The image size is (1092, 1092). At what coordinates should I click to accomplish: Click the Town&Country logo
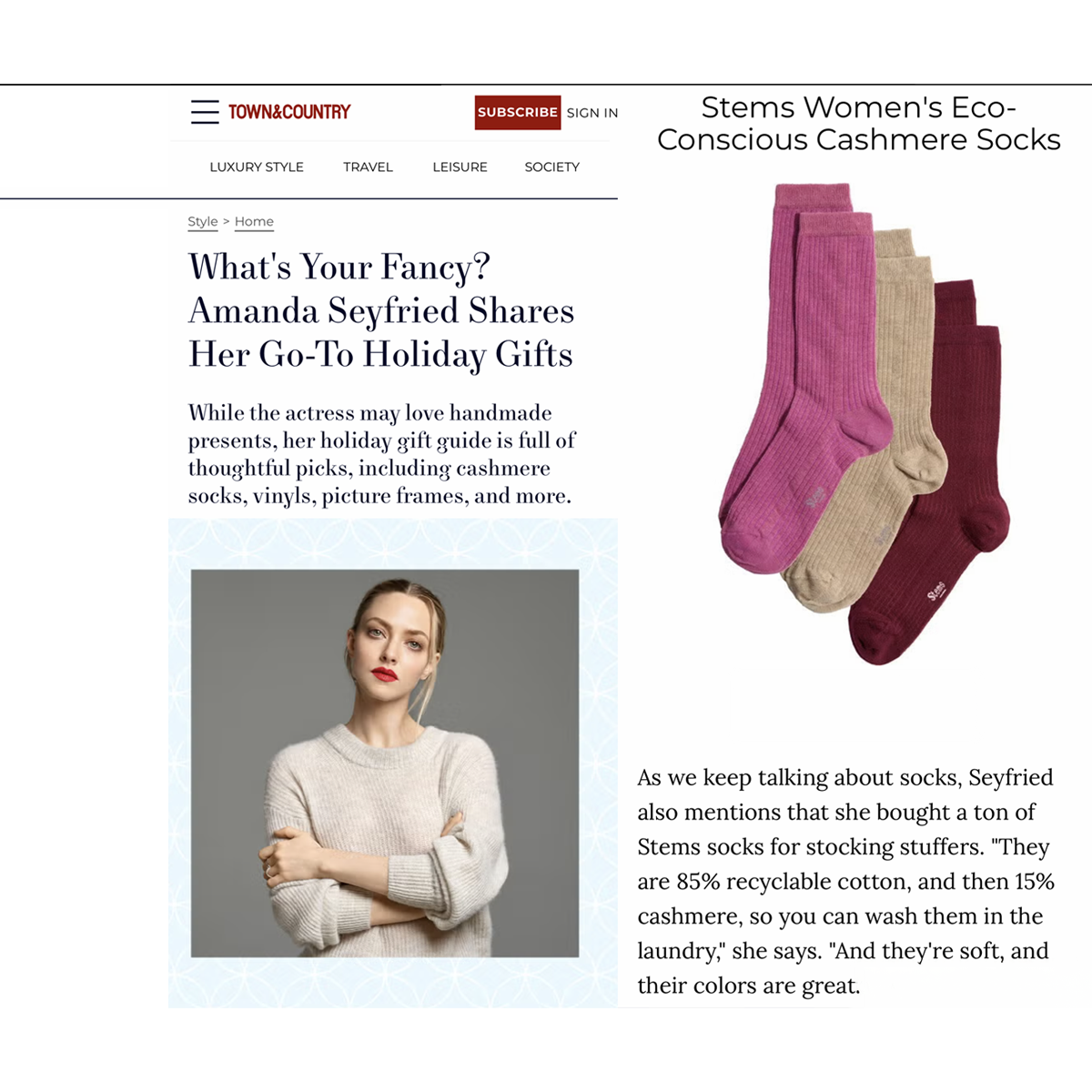[x=289, y=112]
